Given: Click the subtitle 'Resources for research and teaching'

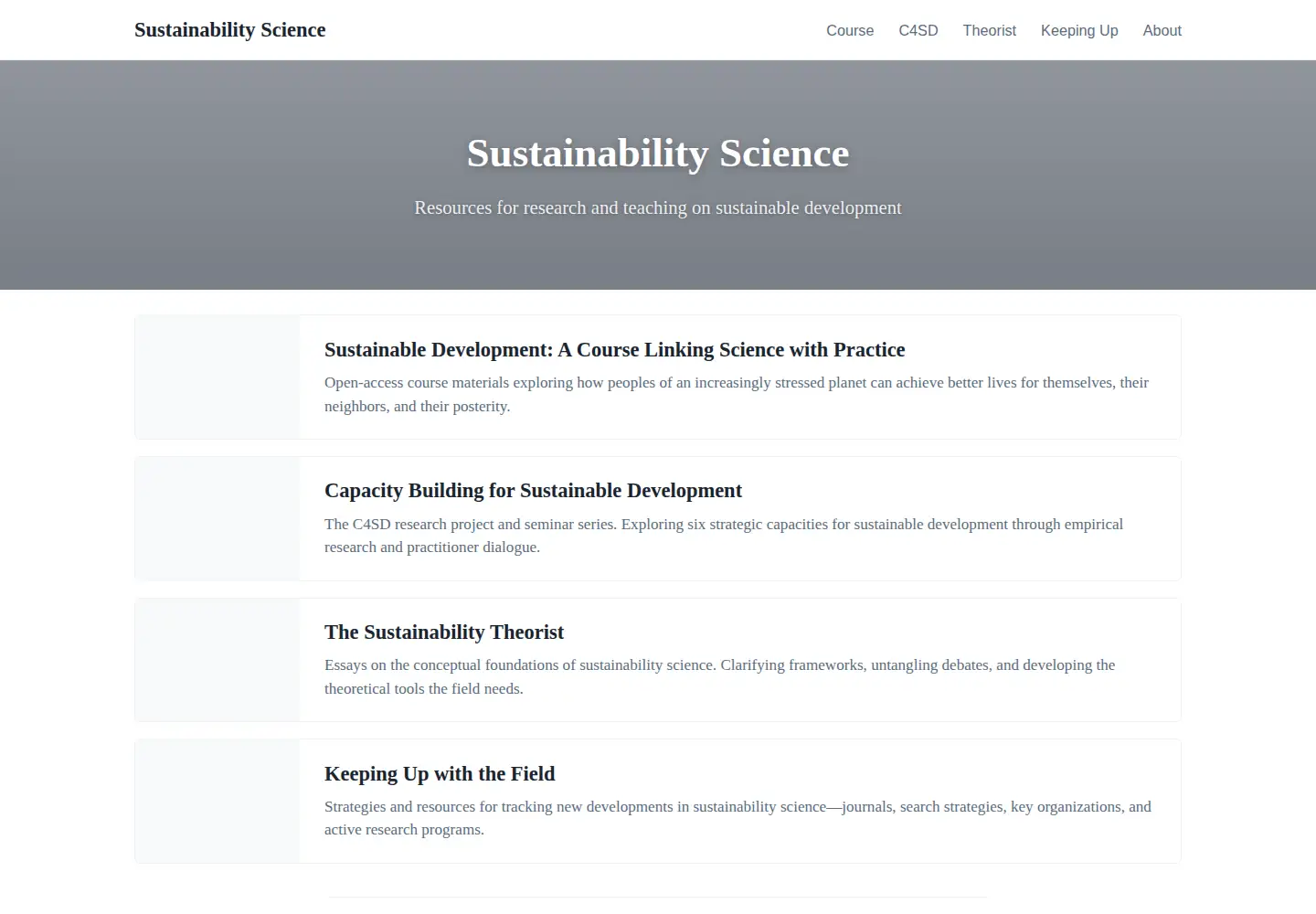Looking at the screenshot, I should (658, 207).
